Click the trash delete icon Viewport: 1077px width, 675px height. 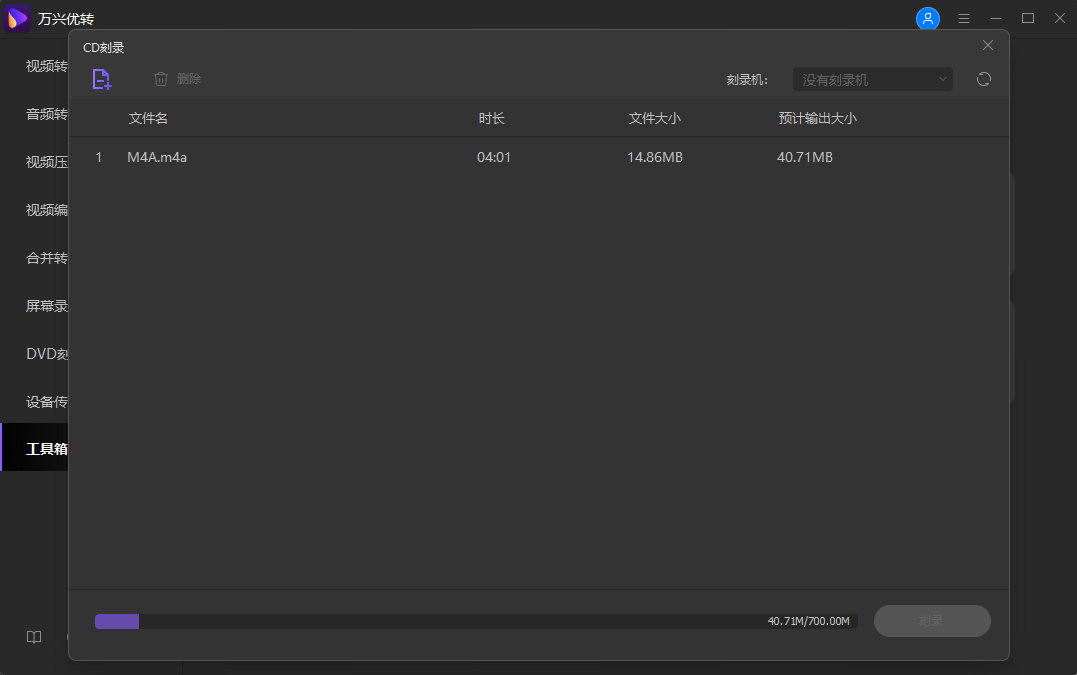tap(161, 79)
